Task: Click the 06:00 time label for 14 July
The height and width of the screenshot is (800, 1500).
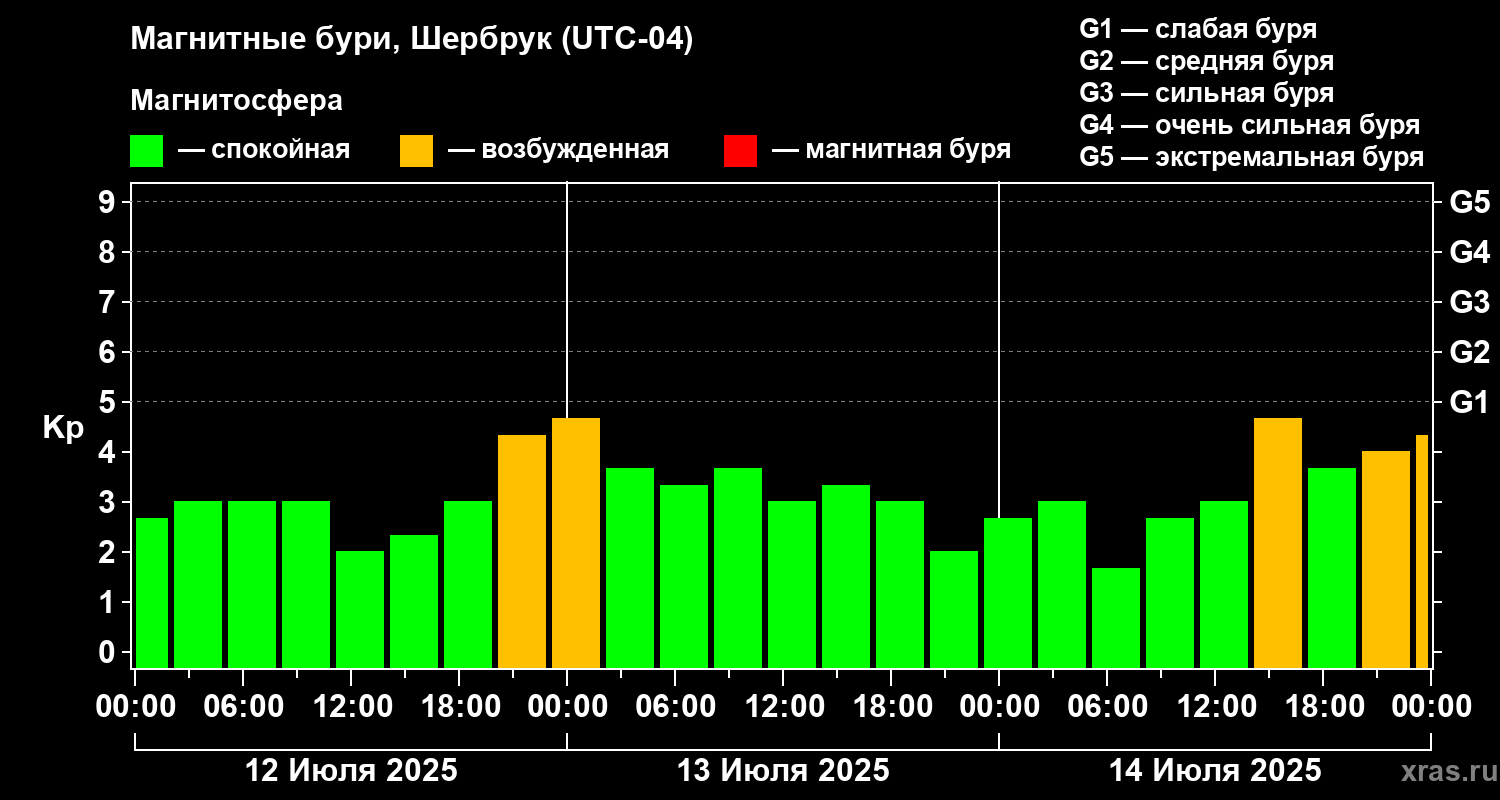Action: [1107, 706]
